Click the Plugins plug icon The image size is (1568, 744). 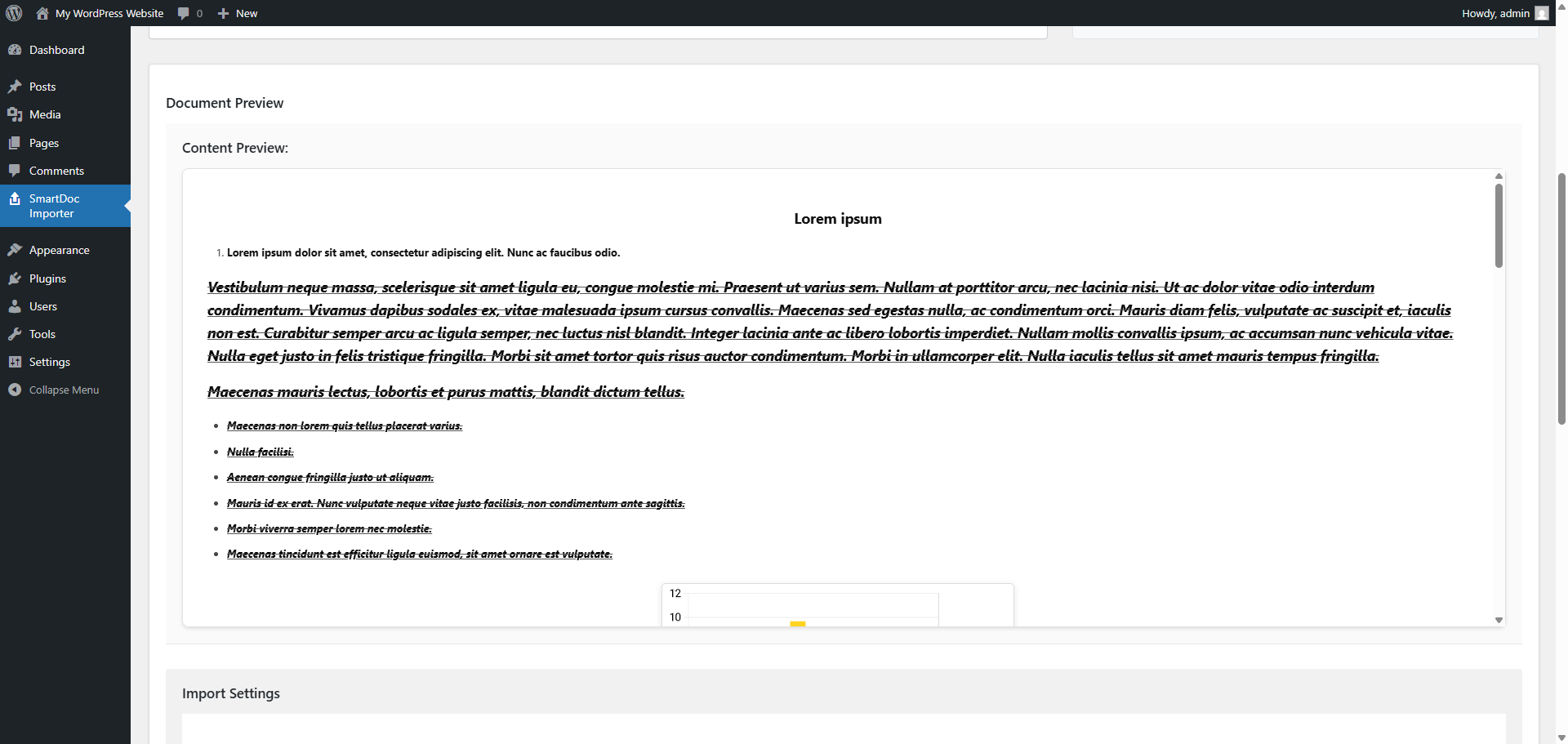click(15, 278)
